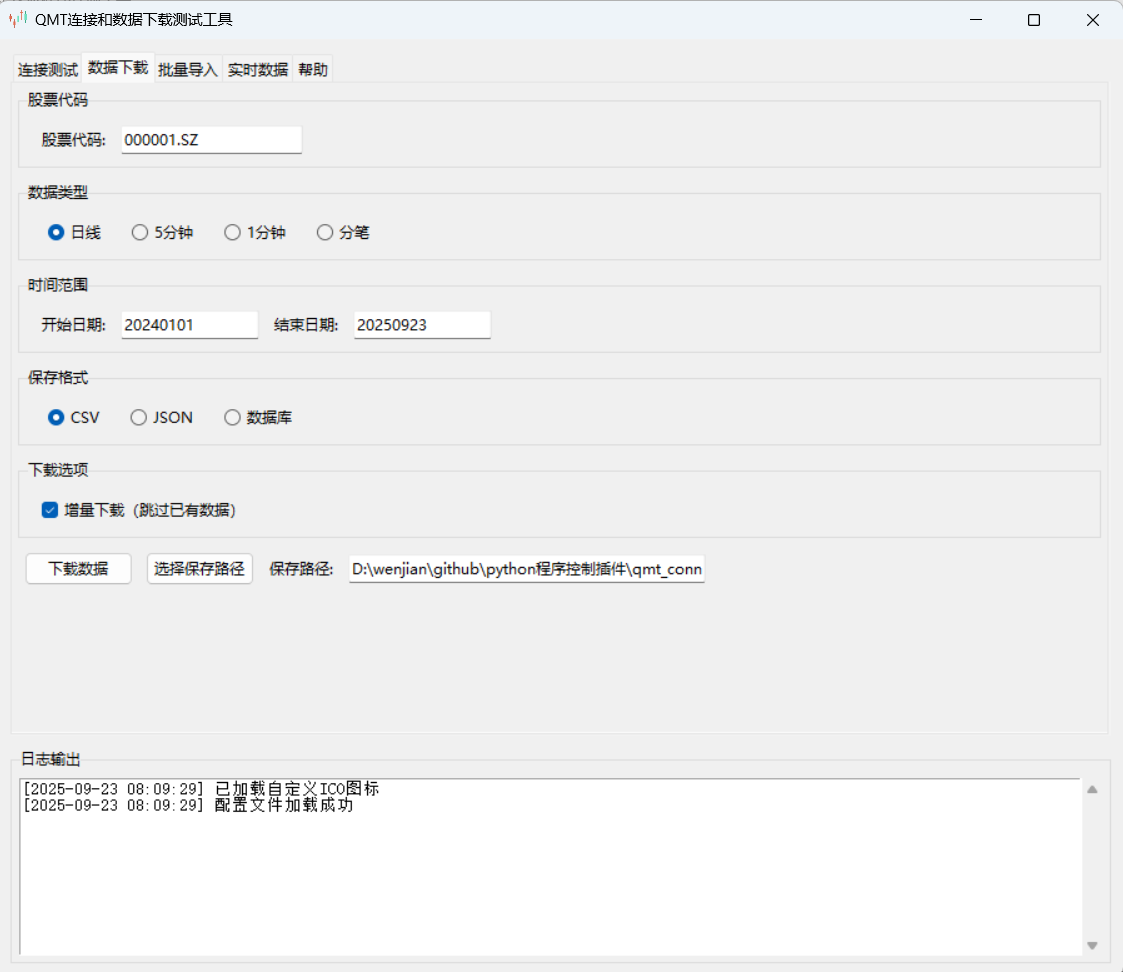Click the 股票代码 input field
Viewport: 1123px width, 972px height.
(211, 140)
